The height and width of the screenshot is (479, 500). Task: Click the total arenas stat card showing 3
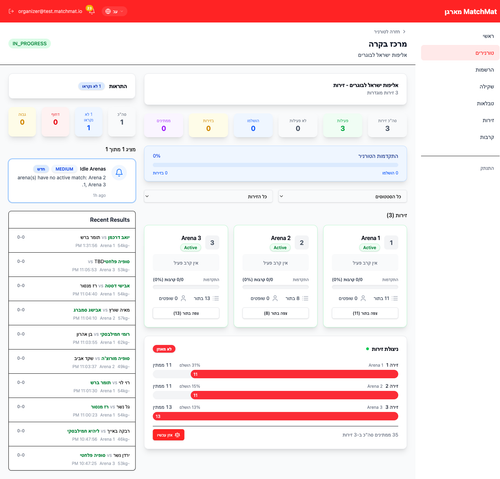[x=387, y=125]
